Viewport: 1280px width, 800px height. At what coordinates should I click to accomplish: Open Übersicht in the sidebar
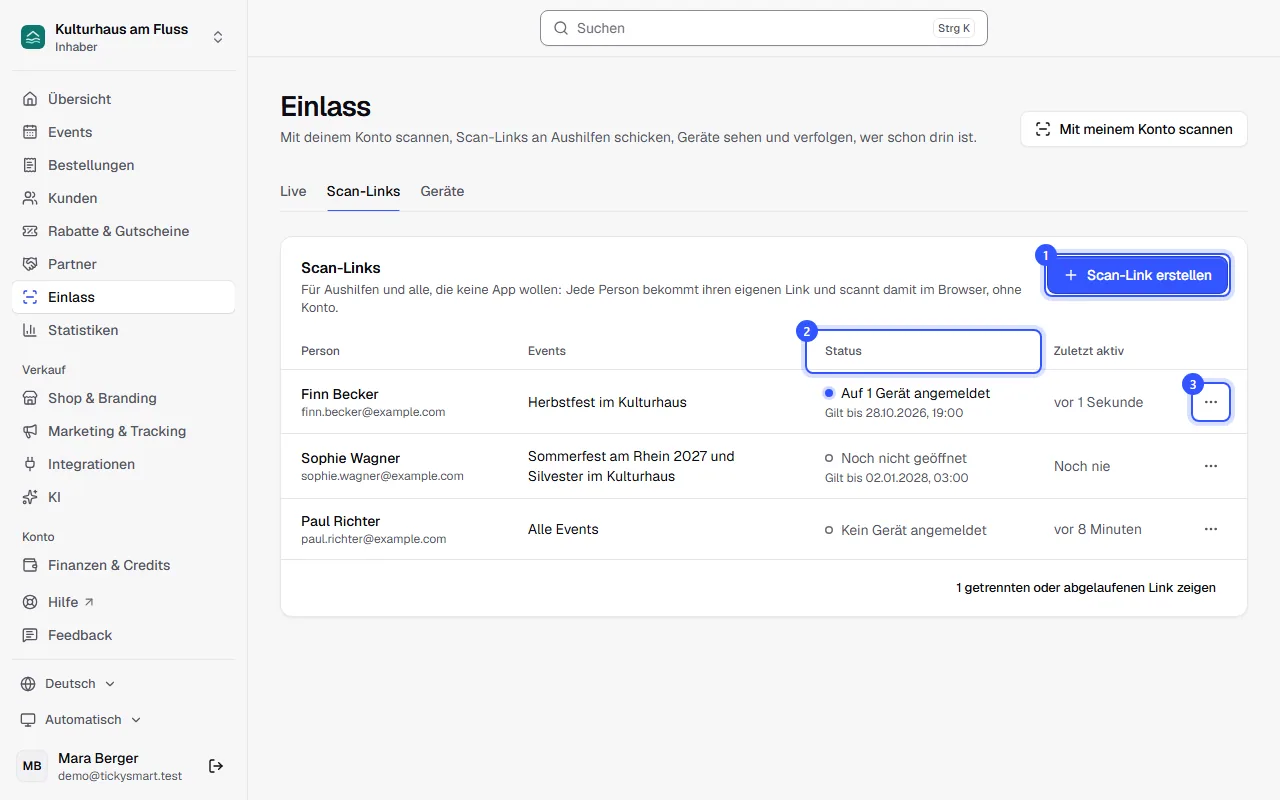click(124, 99)
